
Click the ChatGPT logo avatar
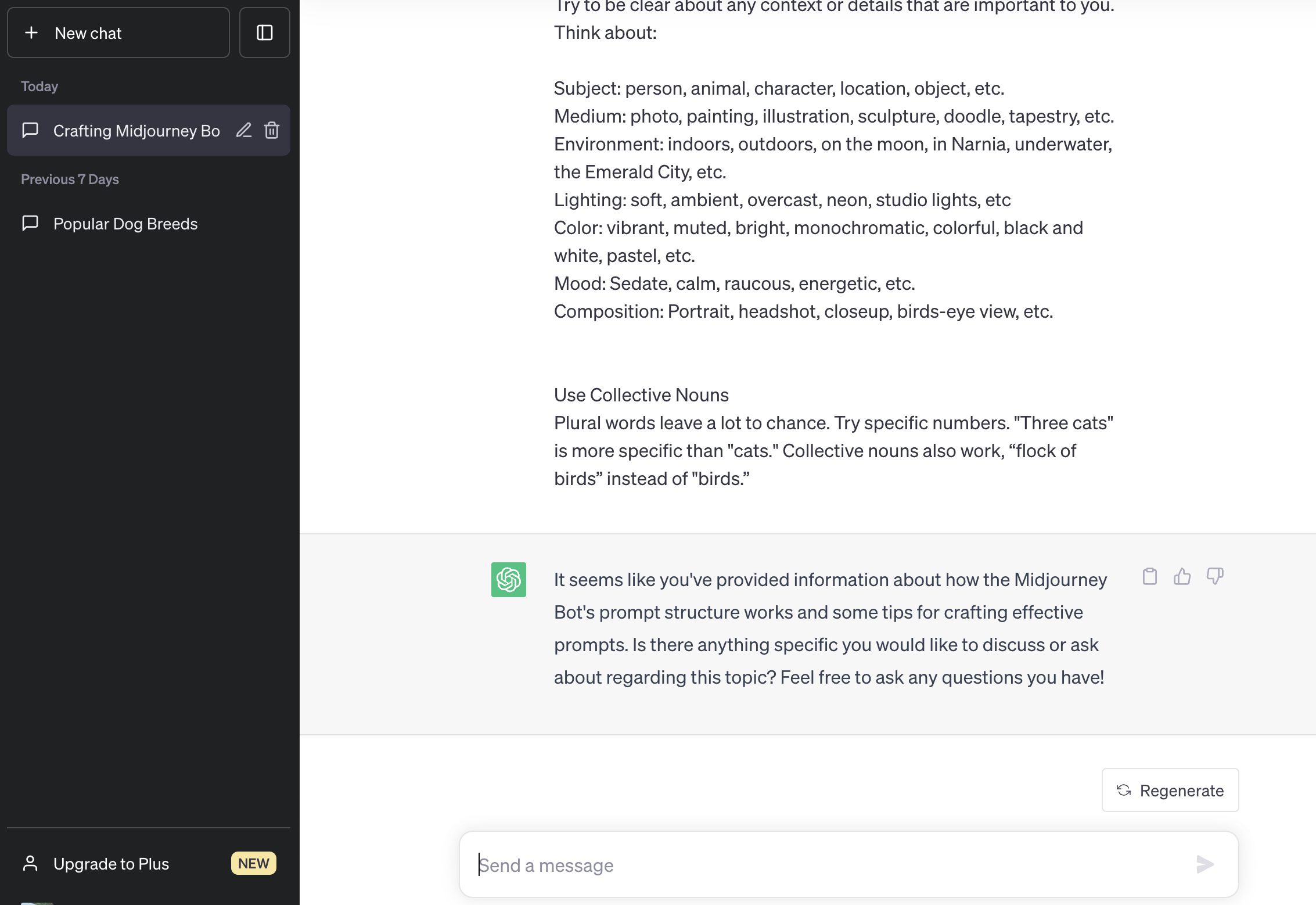click(508, 579)
